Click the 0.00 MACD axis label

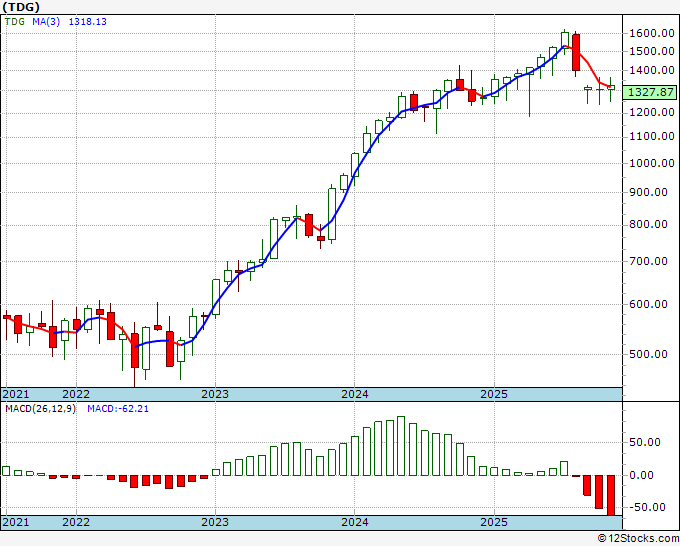[641, 475]
